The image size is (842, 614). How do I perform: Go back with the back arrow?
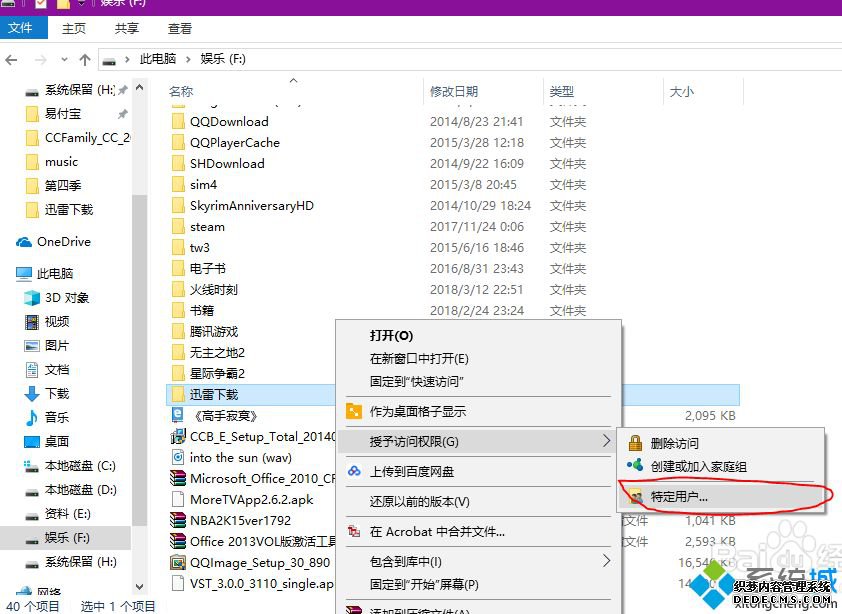click(12, 60)
